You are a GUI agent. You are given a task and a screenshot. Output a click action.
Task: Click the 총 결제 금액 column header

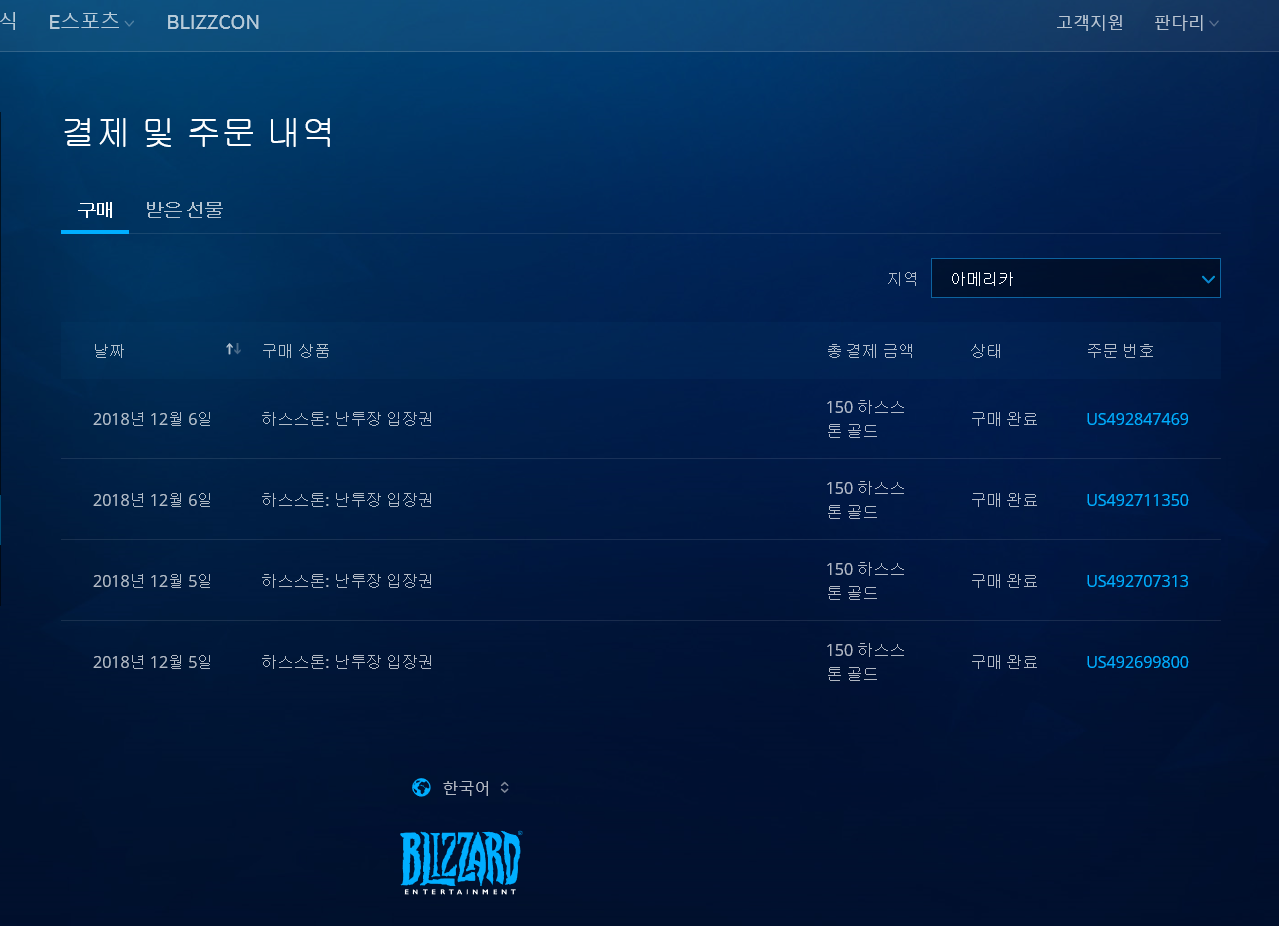click(x=870, y=350)
